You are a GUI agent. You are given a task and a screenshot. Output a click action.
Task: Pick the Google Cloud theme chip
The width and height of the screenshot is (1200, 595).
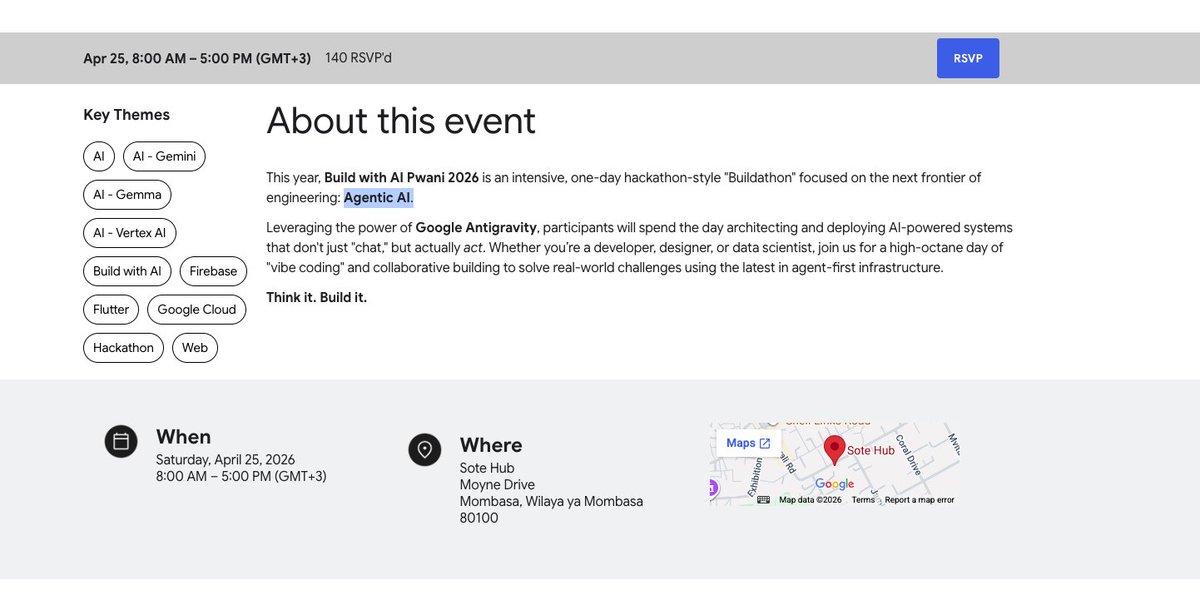[x=196, y=309]
